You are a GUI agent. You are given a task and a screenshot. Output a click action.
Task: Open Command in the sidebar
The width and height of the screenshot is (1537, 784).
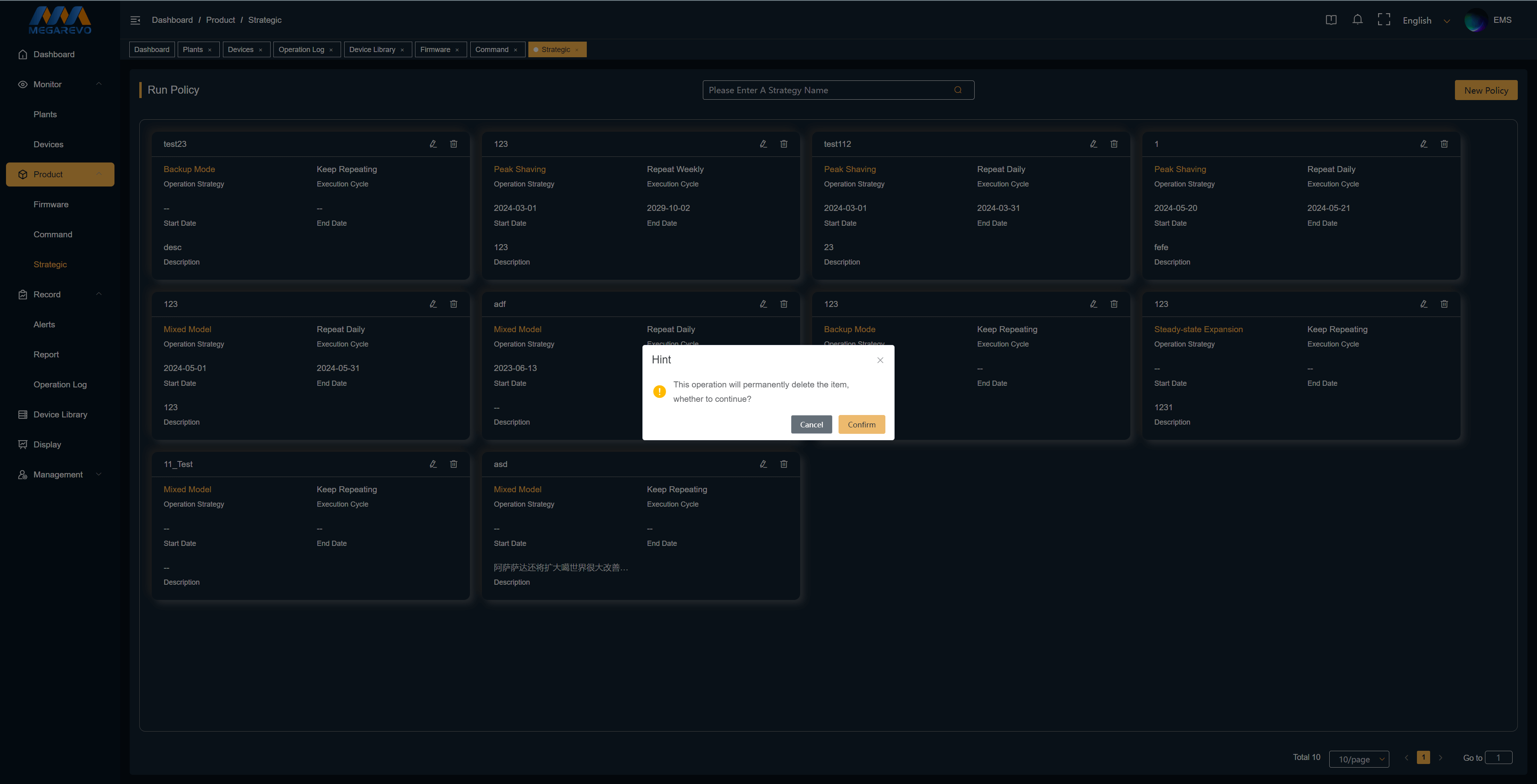click(x=60, y=235)
